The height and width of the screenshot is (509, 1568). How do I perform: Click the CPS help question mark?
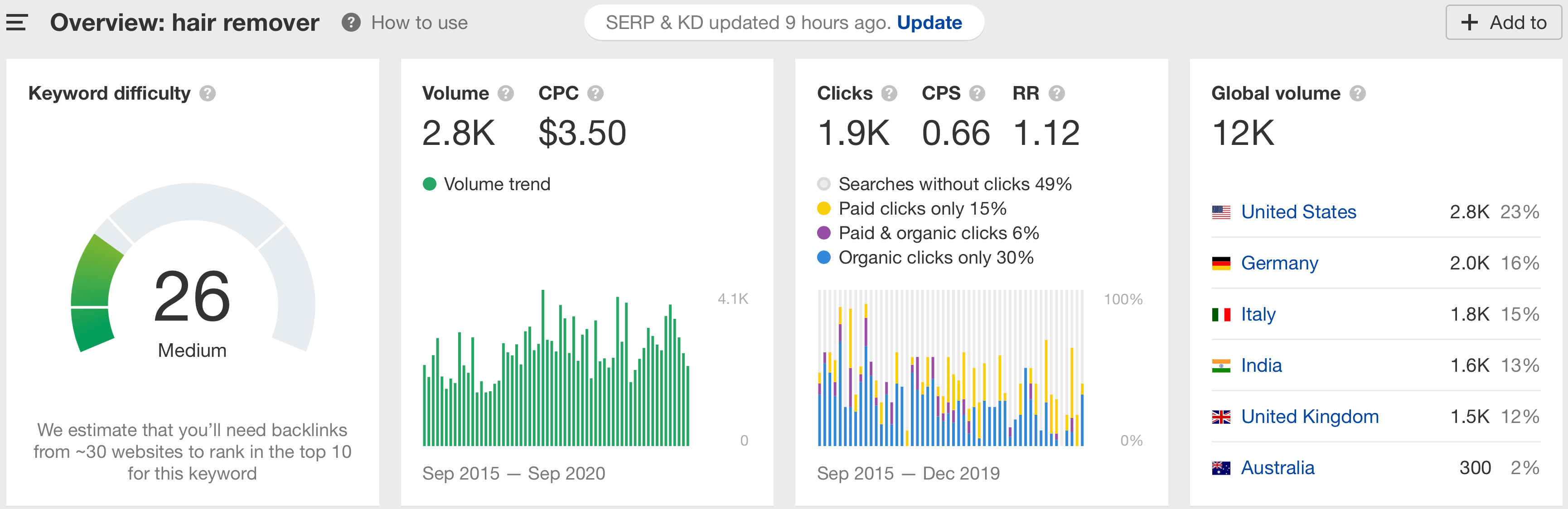977,93
